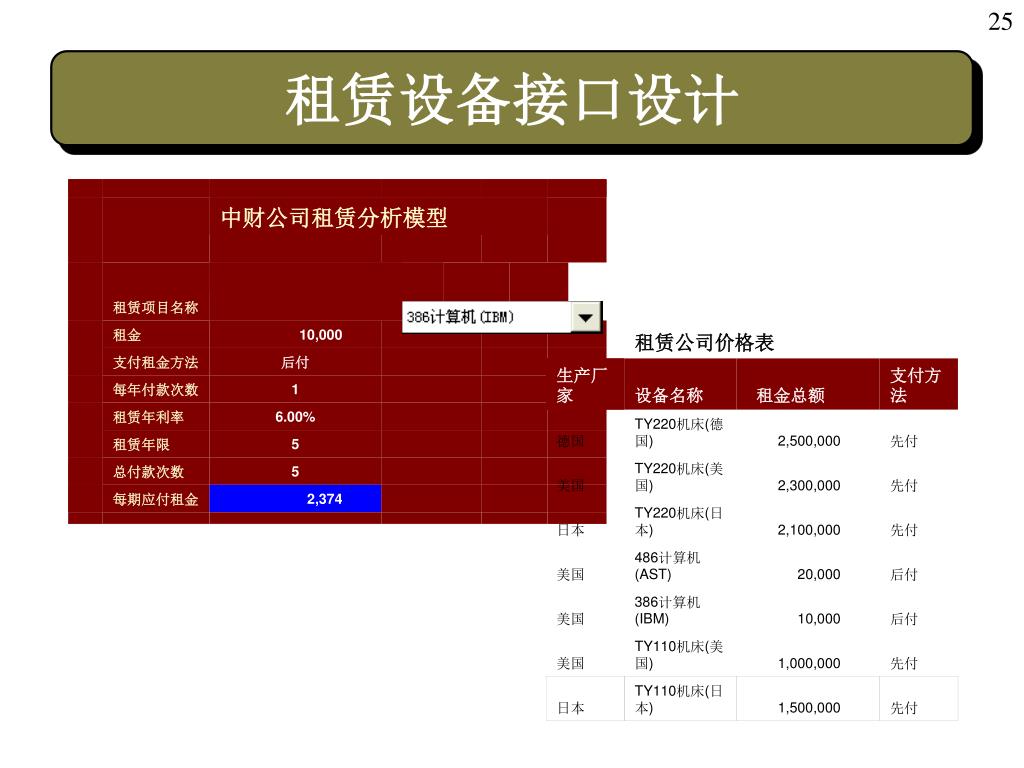Click the rent amount 2,100,000

(808, 530)
